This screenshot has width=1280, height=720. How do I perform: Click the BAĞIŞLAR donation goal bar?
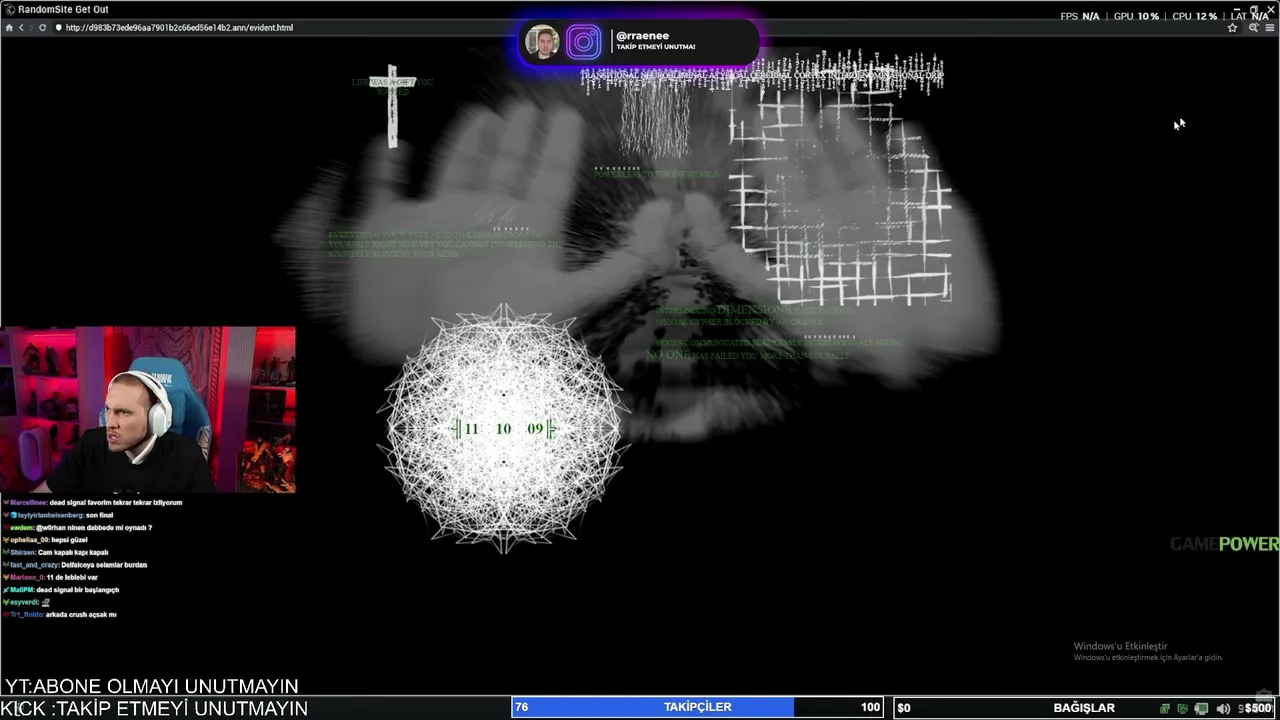(1084, 707)
